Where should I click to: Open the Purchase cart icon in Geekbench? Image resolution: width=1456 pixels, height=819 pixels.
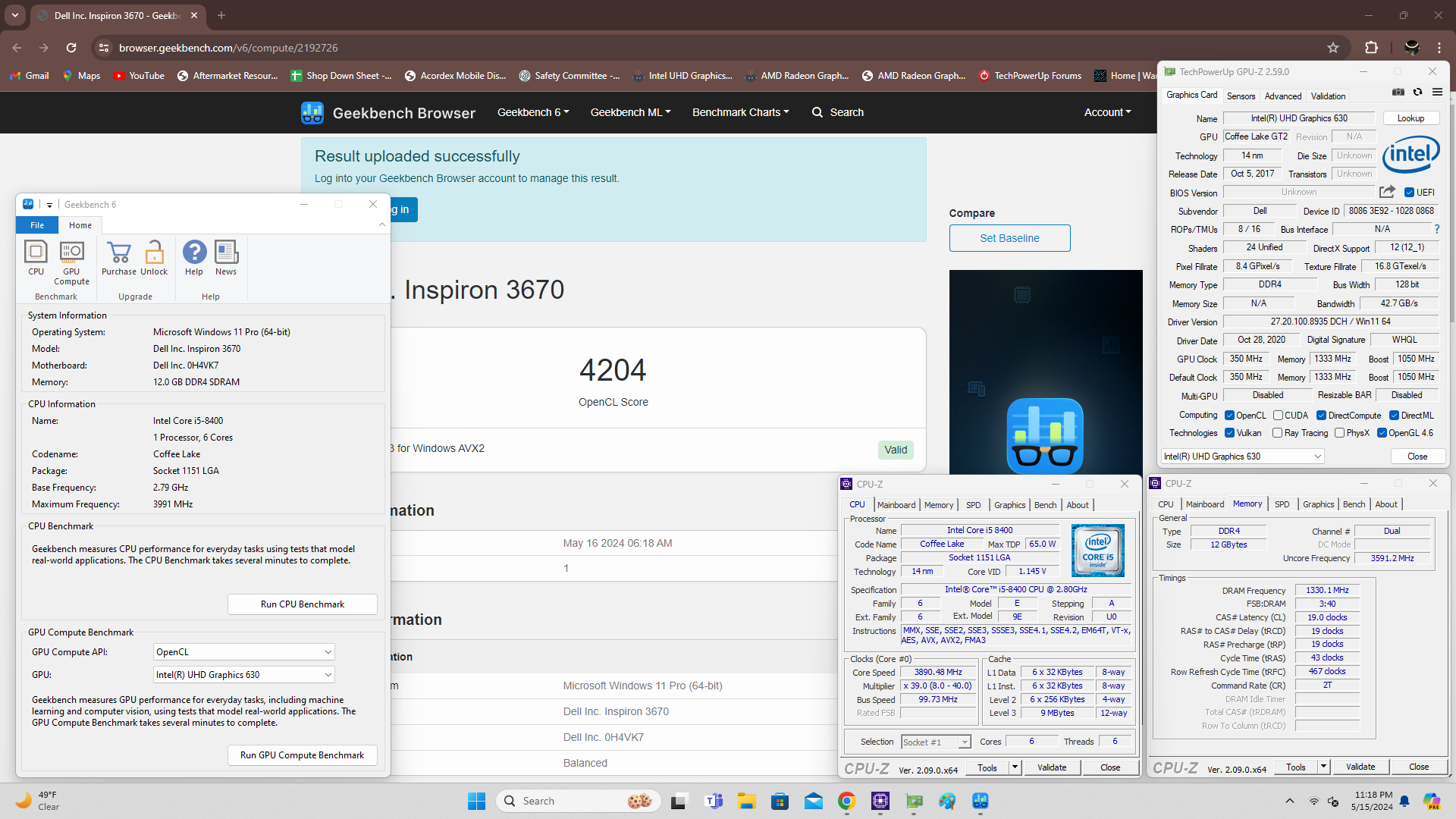pyautogui.click(x=119, y=258)
